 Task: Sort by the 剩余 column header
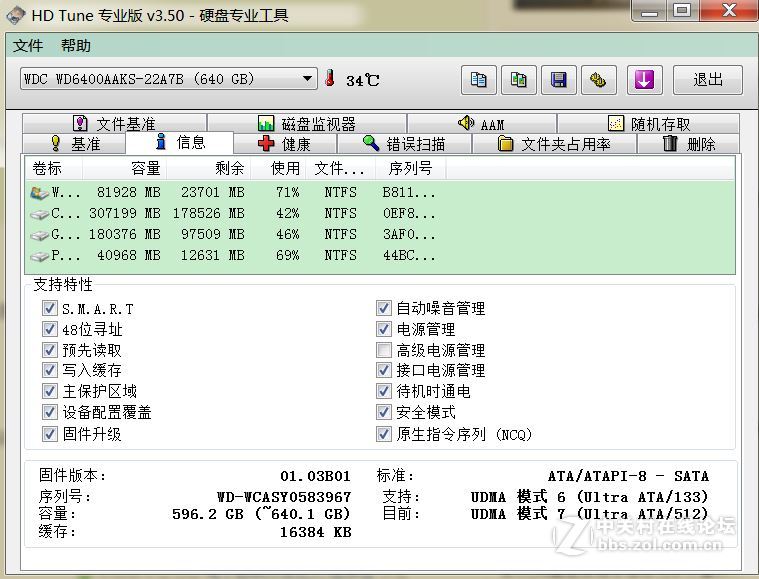(x=209, y=168)
